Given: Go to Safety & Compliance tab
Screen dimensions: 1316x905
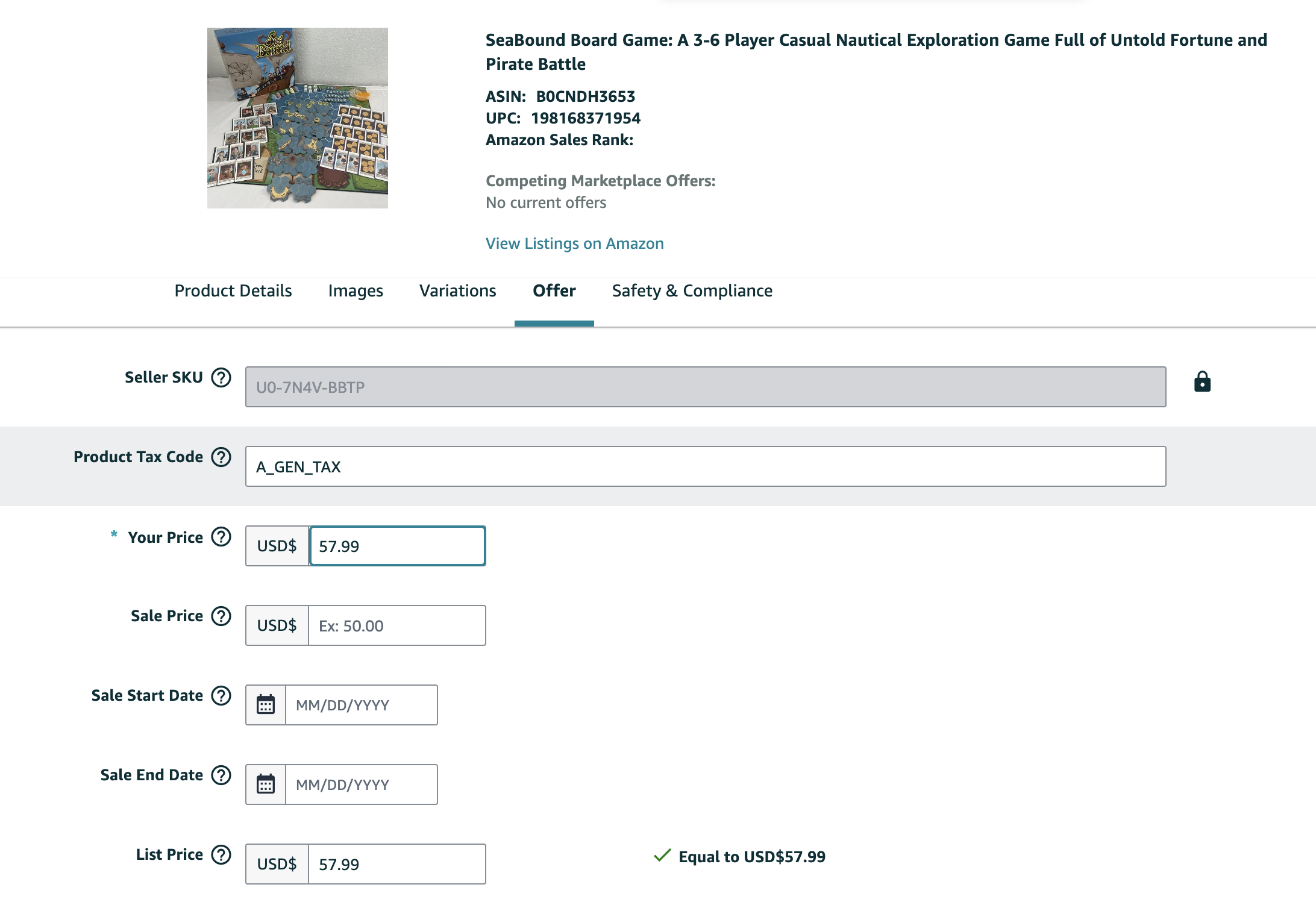Looking at the screenshot, I should [692, 290].
